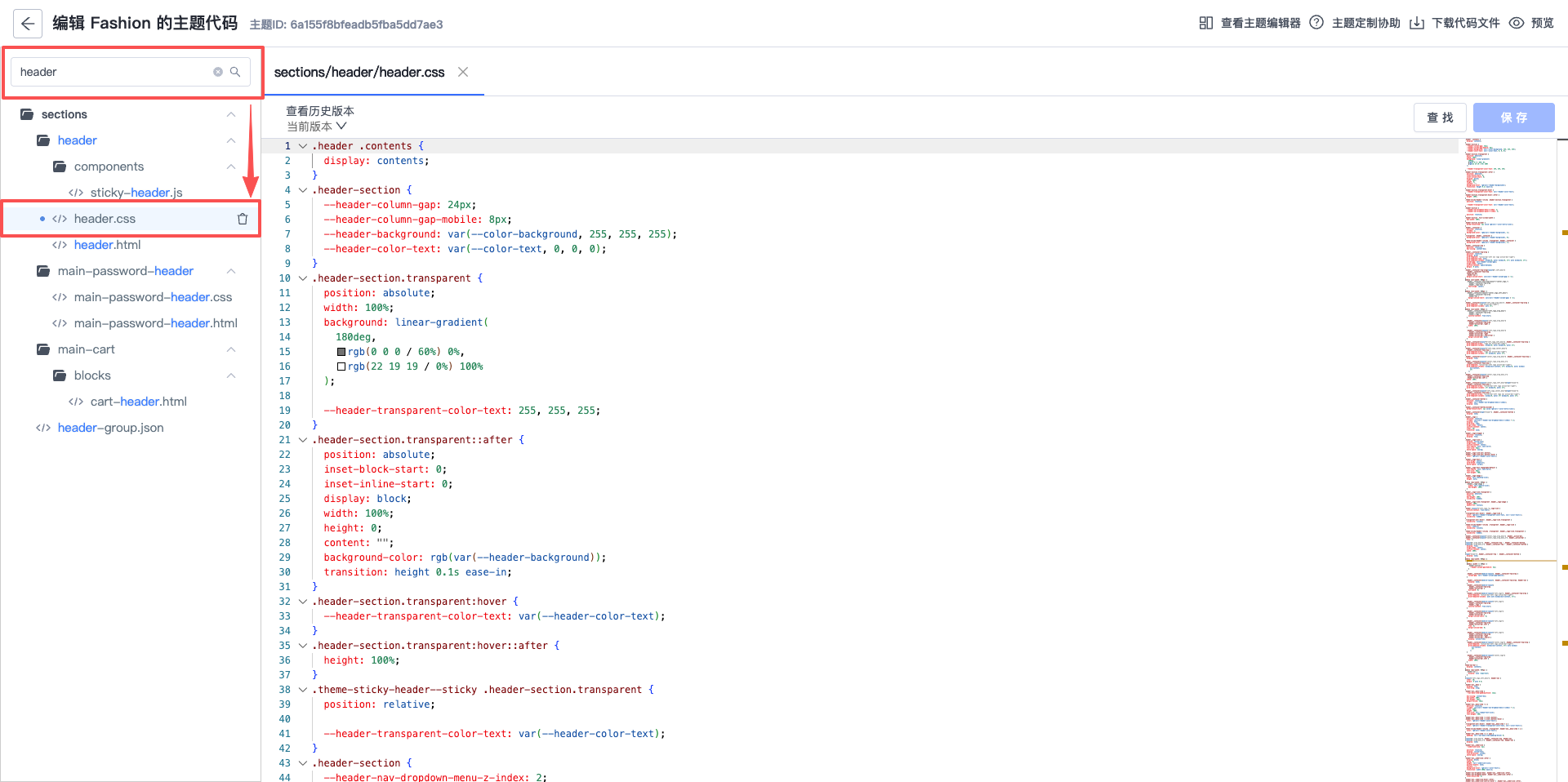1568x782 pixels.
Task: Click the 查看历史版本 label
Action: (x=320, y=111)
